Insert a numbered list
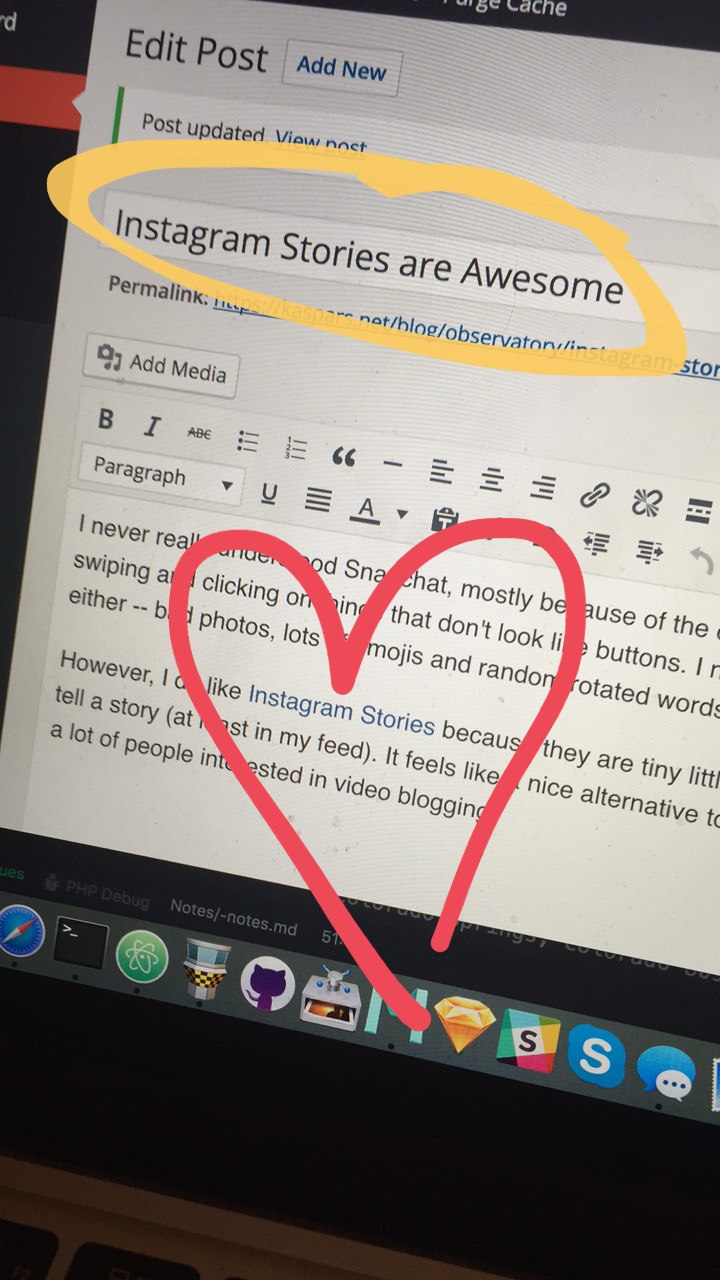This screenshot has width=720, height=1280. coord(296,447)
